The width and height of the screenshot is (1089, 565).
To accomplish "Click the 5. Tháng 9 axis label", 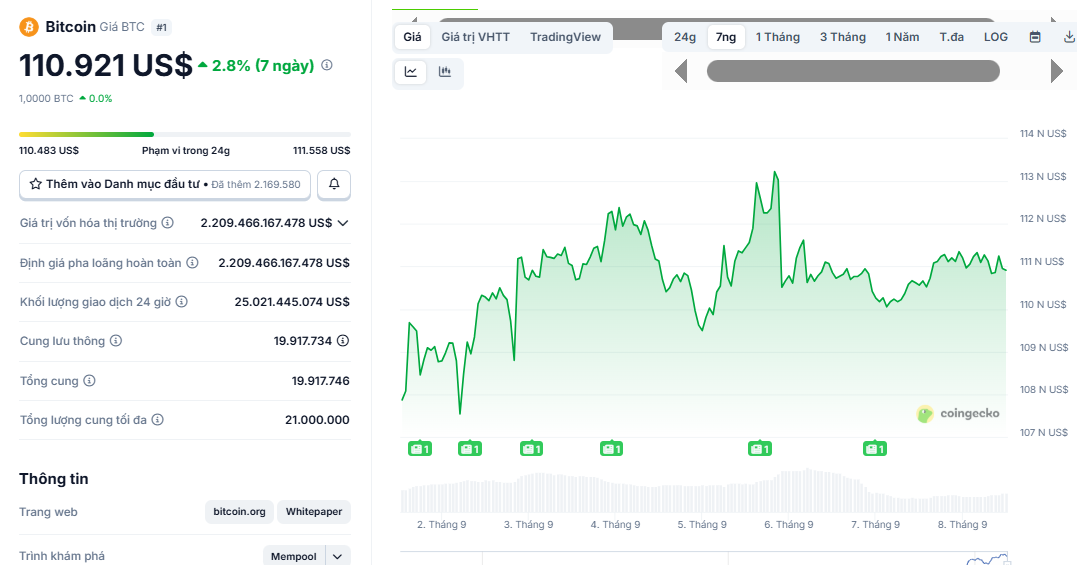I will (x=702, y=525).
